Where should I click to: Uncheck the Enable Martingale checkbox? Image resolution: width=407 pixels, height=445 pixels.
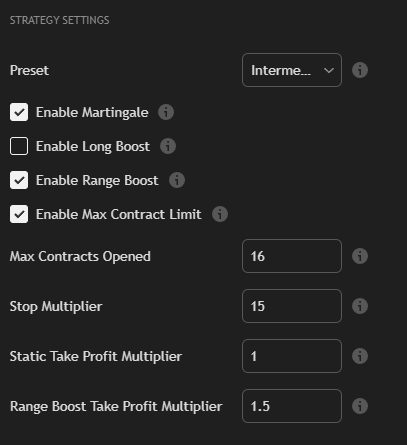coord(19,112)
